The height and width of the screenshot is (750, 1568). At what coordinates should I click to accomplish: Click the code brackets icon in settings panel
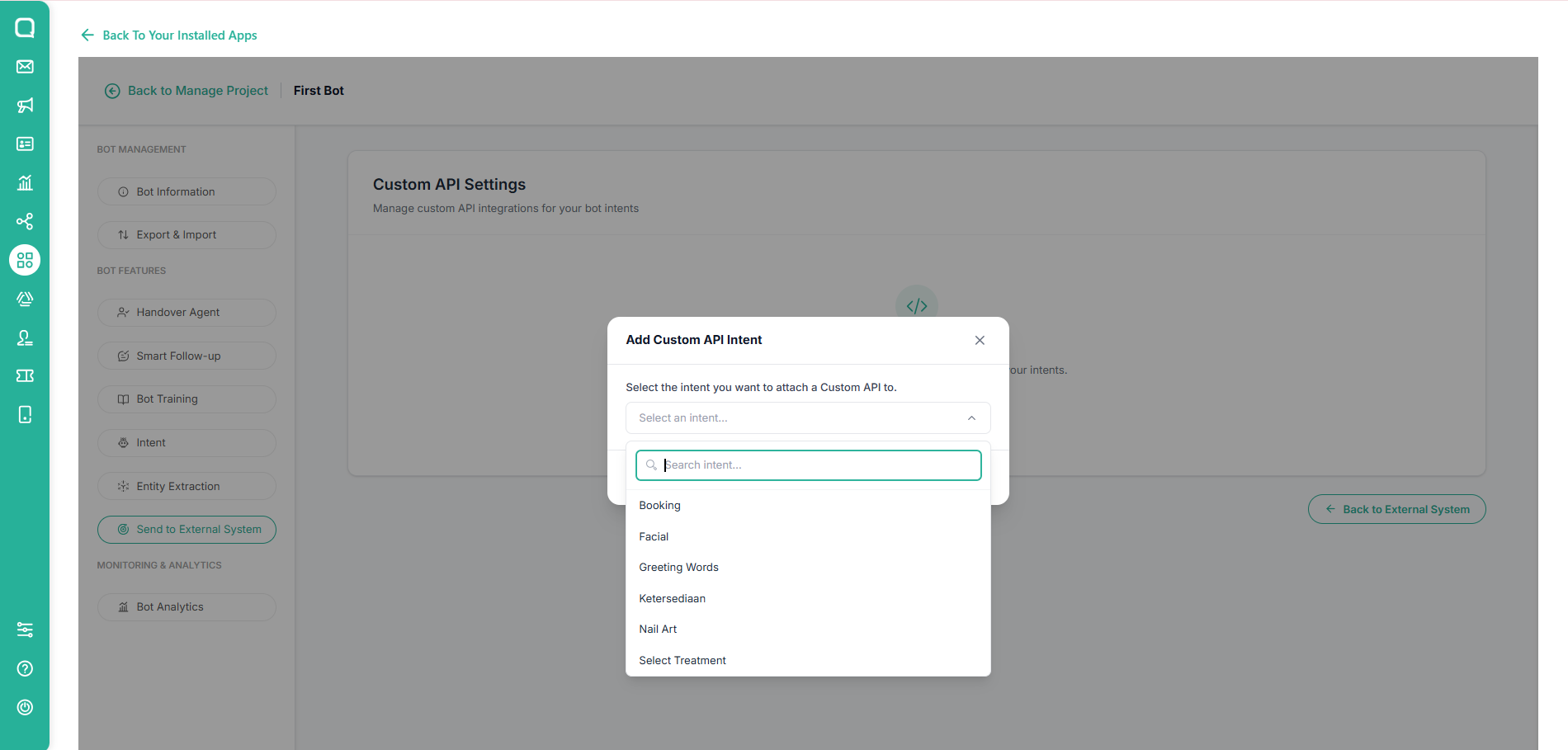pos(917,306)
